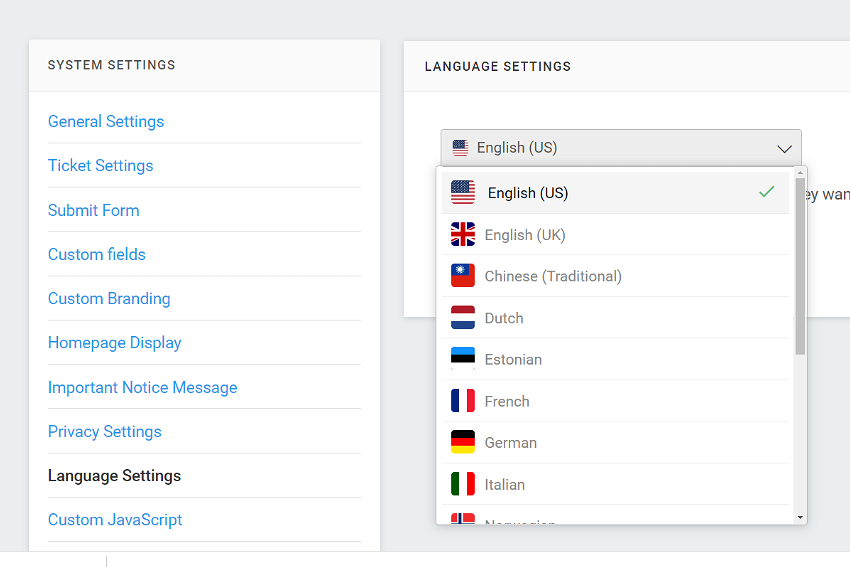Click the language list scrollbar down arrow
The height and width of the screenshot is (567, 850).
[800, 518]
